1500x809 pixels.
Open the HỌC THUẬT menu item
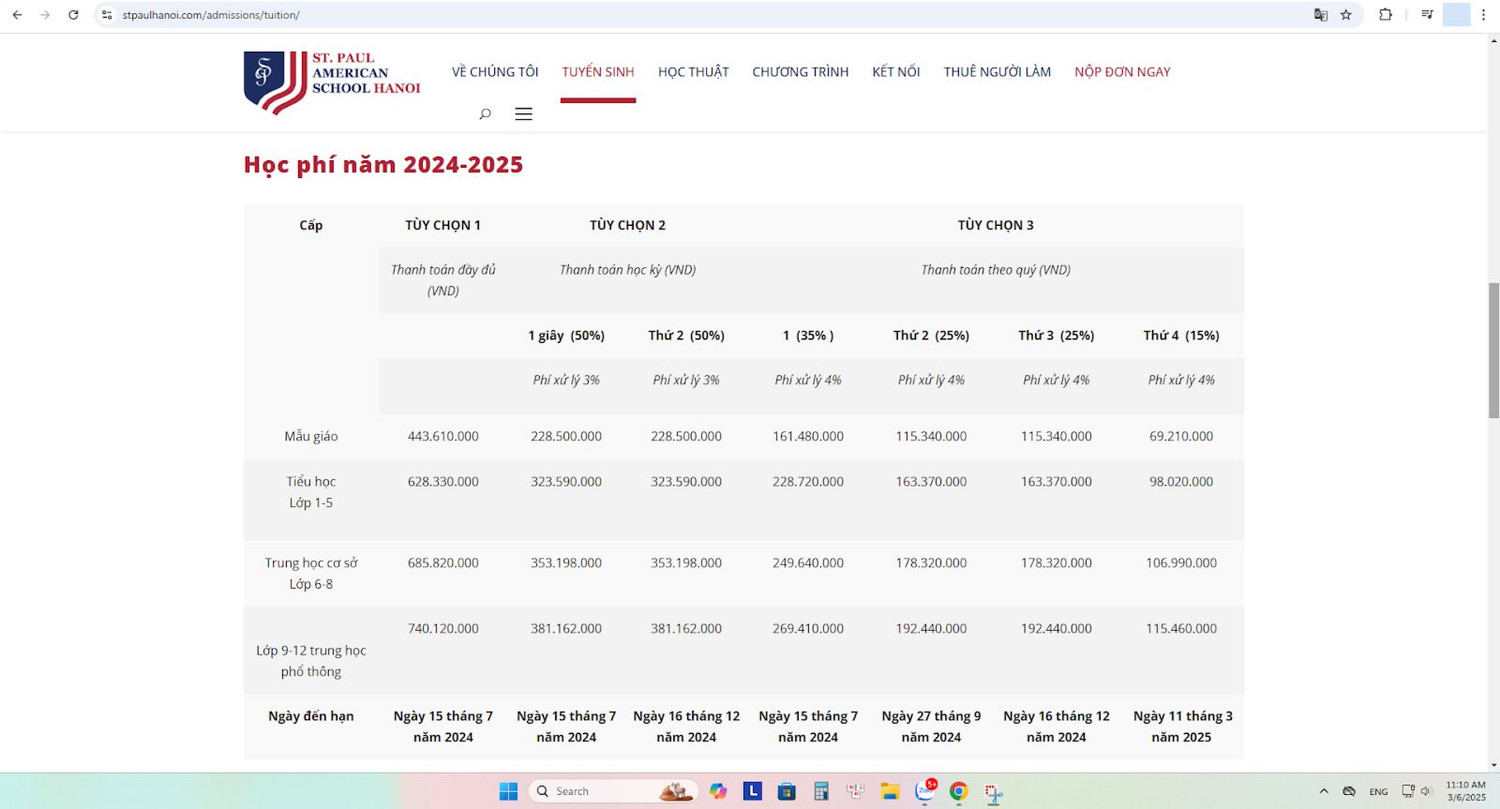pos(693,72)
